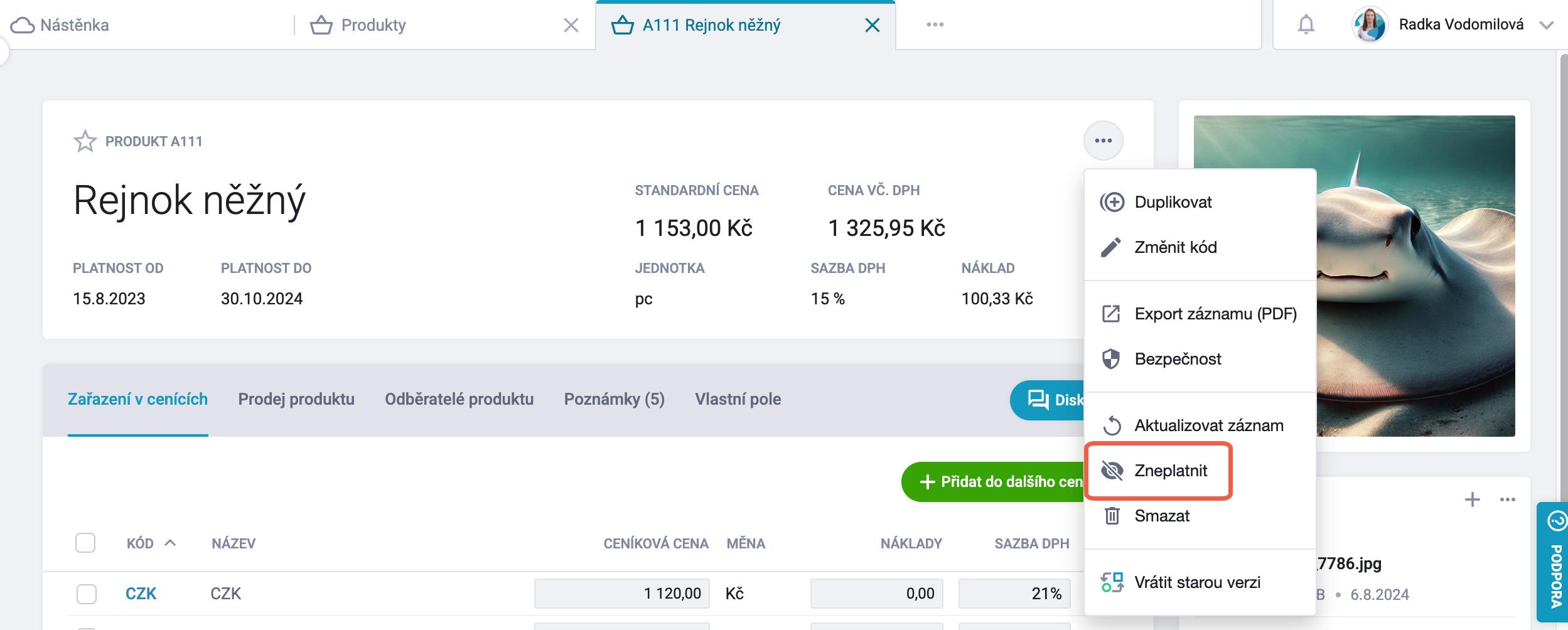The image size is (1568, 630).
Task: Open Odběratelé produktu tab
Action: click(x=459, y=399)
